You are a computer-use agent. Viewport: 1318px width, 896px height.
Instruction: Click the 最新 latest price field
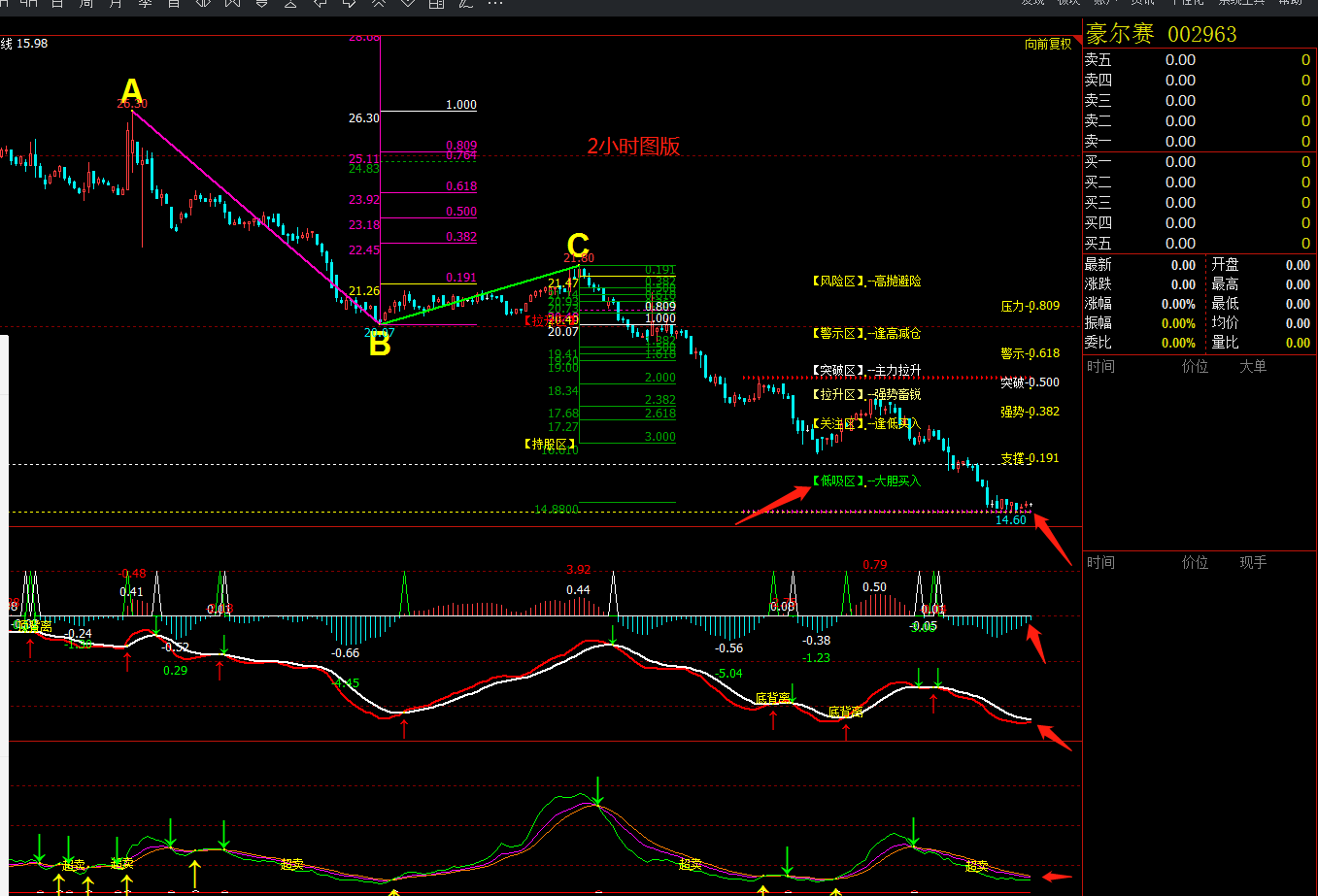1141,265
